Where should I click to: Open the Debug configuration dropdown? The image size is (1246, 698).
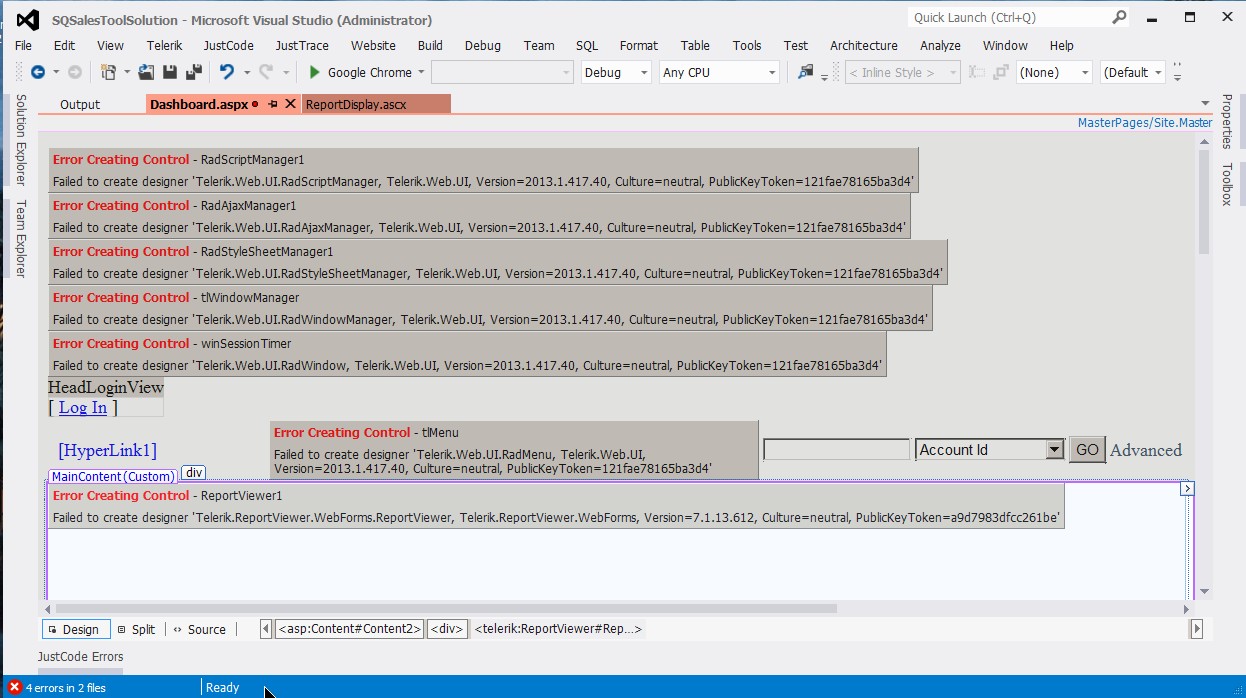pyautogui.click(x=642, y=72)
